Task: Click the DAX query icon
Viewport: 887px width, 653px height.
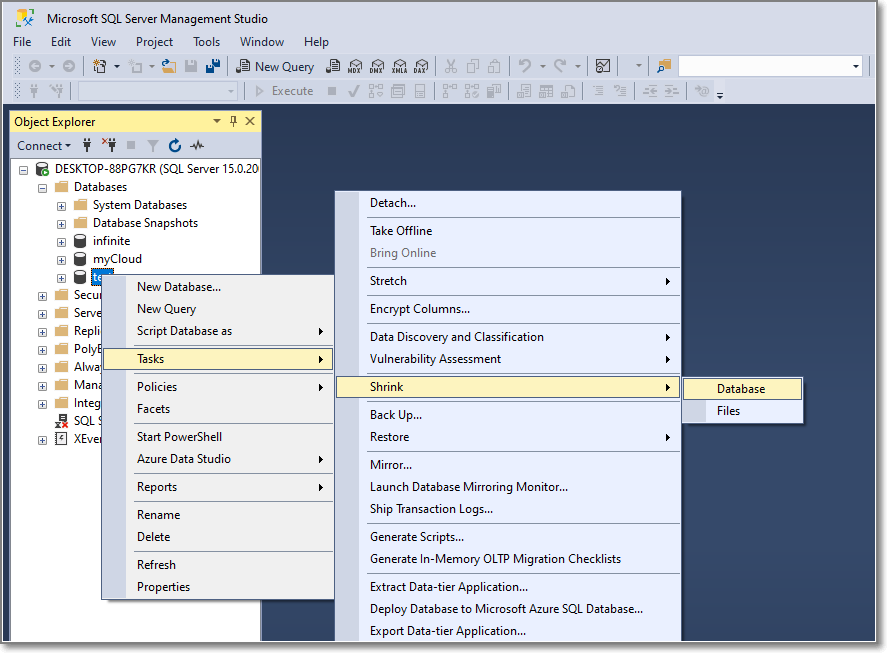Action: [x=421, y=66]
